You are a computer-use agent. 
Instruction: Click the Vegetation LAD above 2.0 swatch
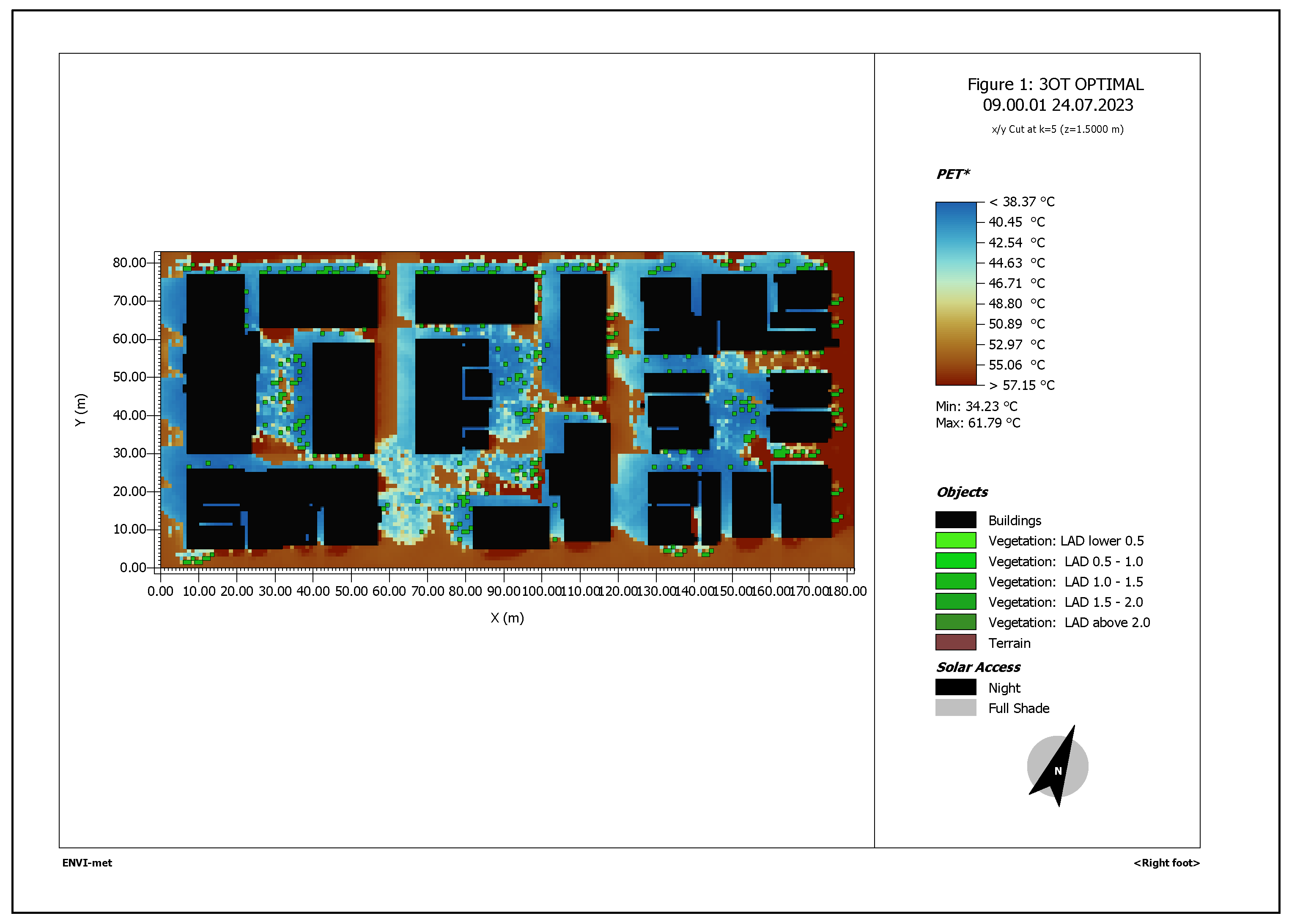[955, 622]
